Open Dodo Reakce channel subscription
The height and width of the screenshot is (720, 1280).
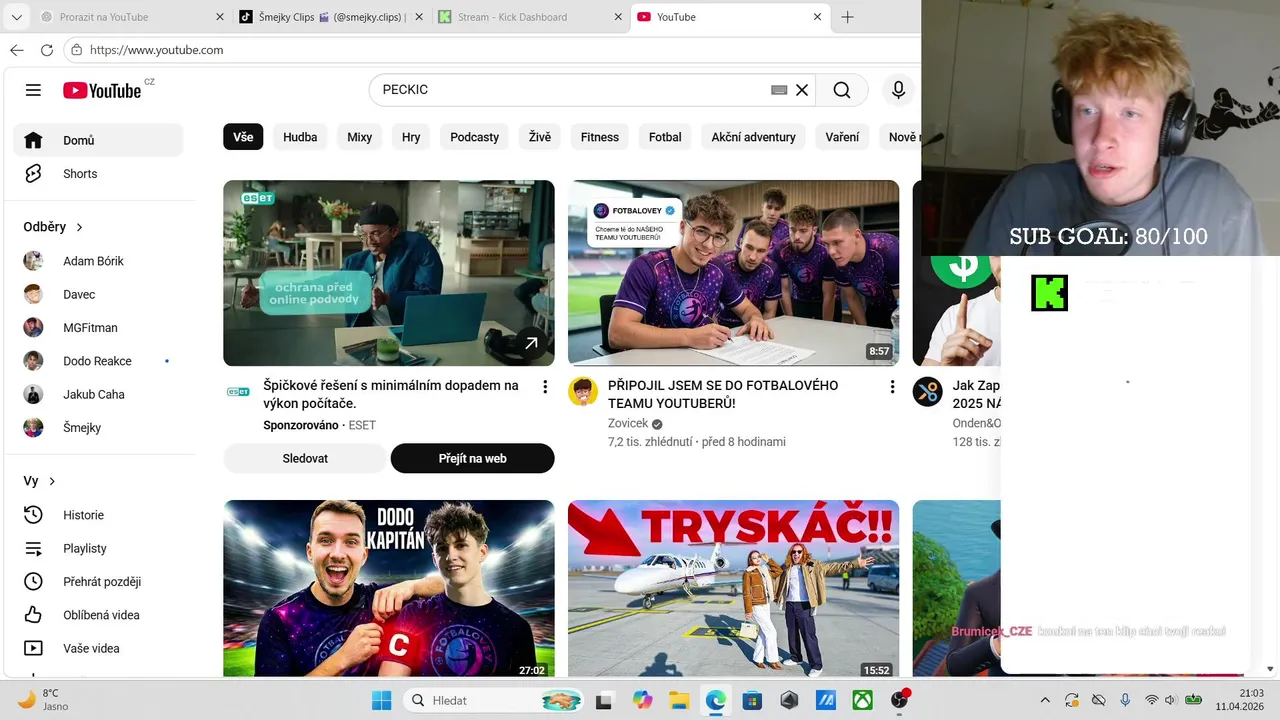click(98, 361)
